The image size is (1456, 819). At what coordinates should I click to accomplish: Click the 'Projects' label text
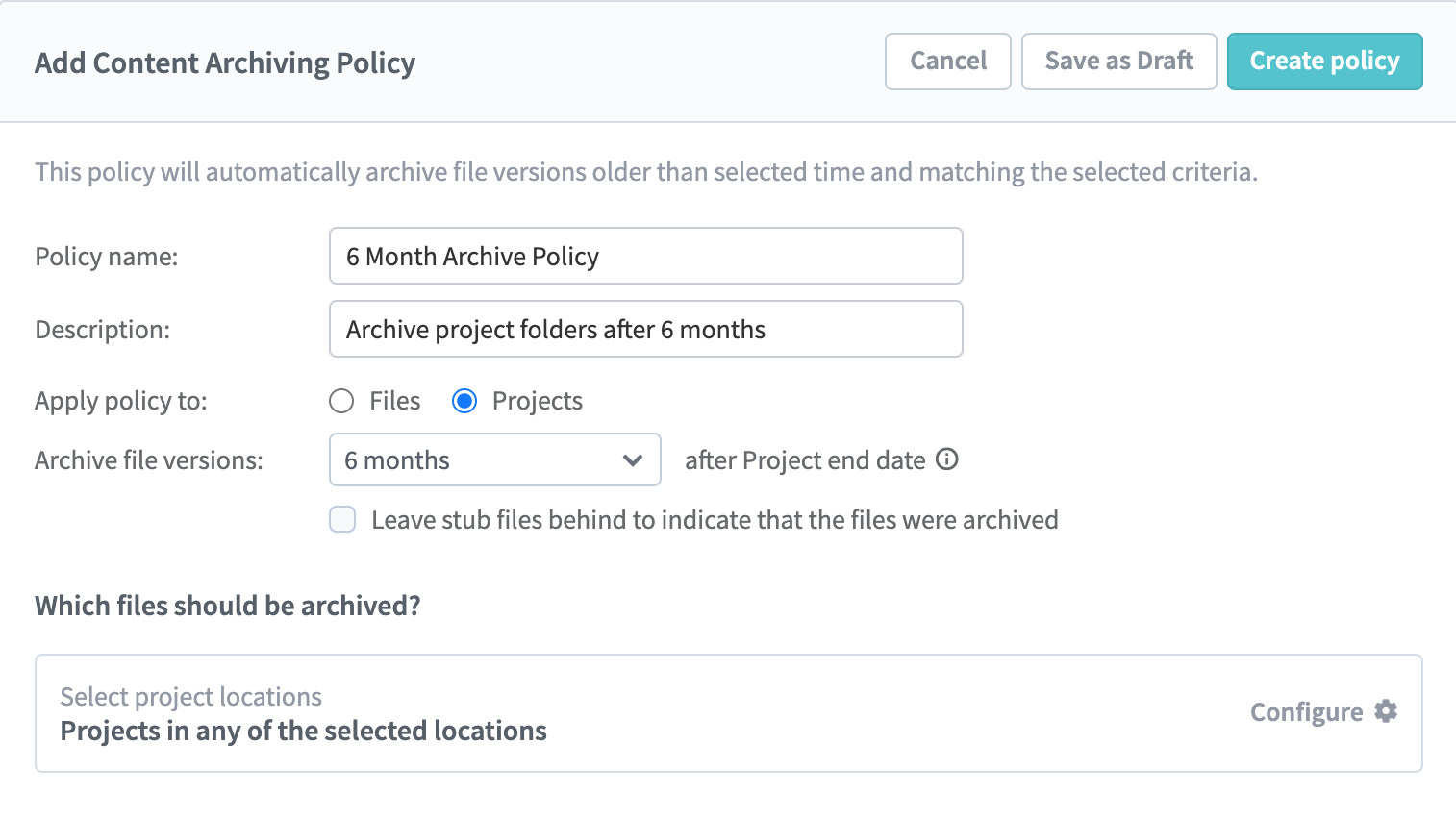pos(537,401)
